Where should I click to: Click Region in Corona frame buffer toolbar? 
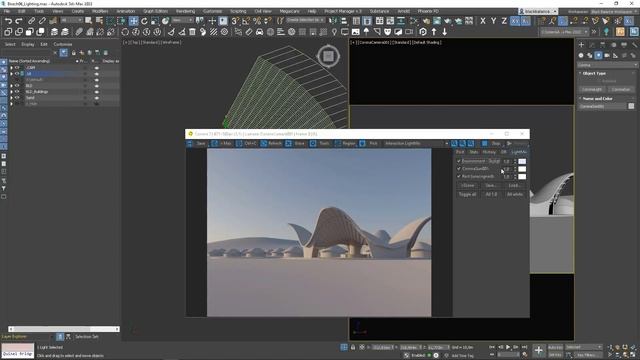tap(345, 143)
